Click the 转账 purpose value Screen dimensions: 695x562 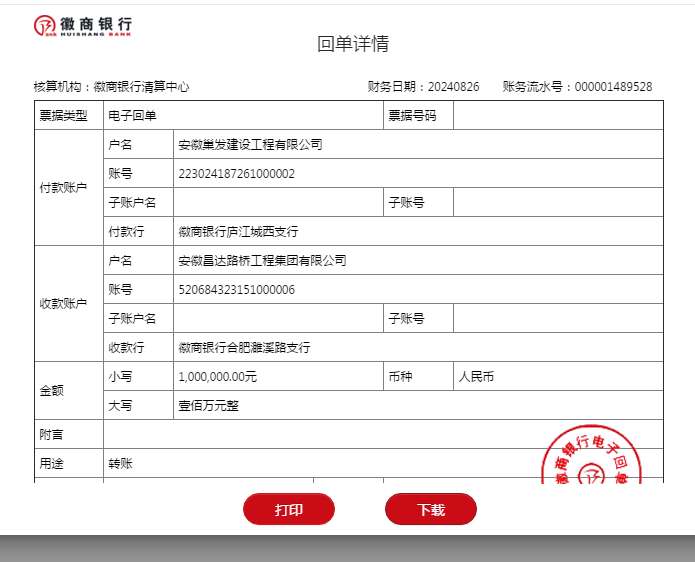point(121,464)
